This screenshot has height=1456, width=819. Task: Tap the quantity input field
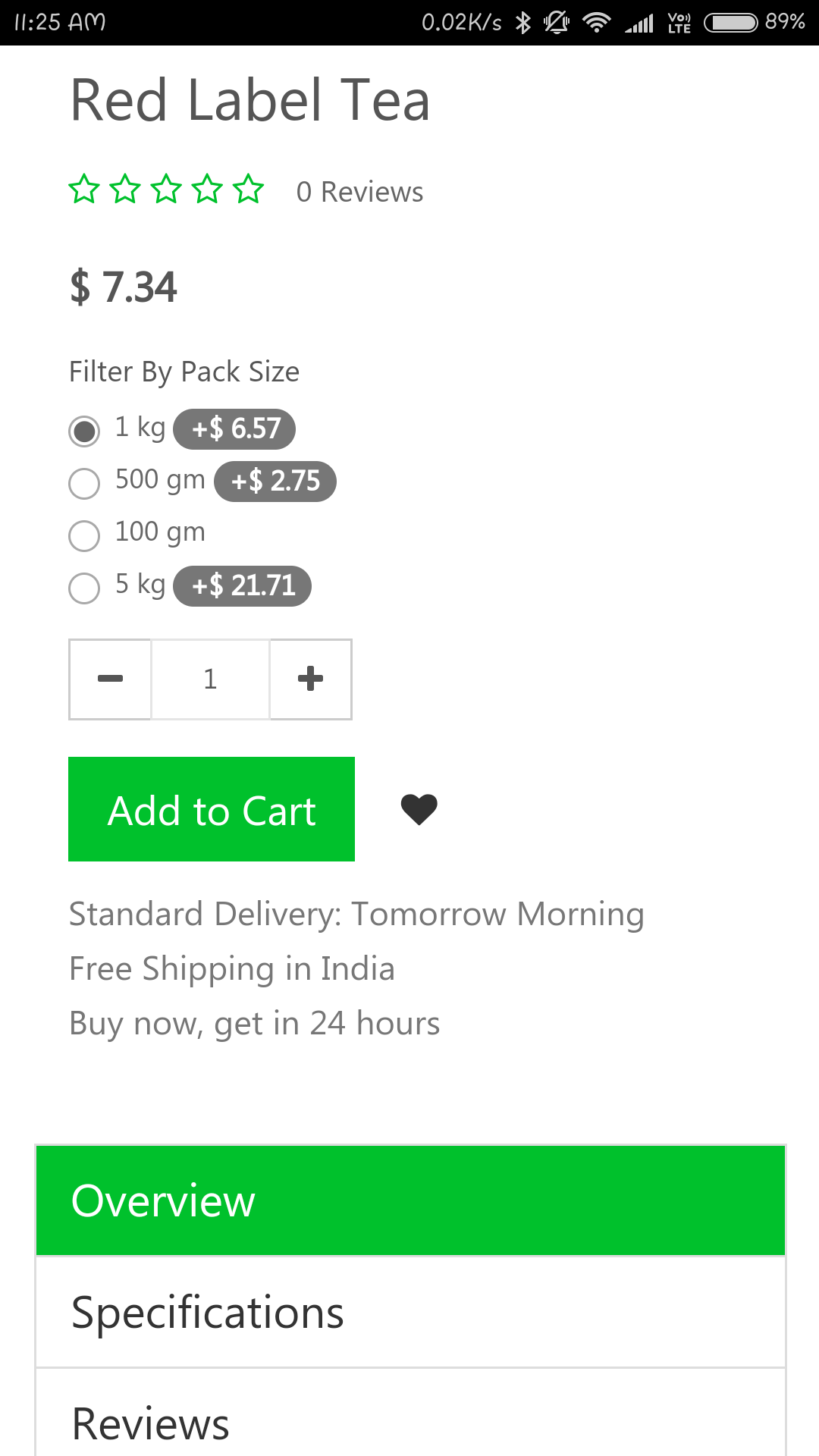pyautogui.click(x=210, y=679)
